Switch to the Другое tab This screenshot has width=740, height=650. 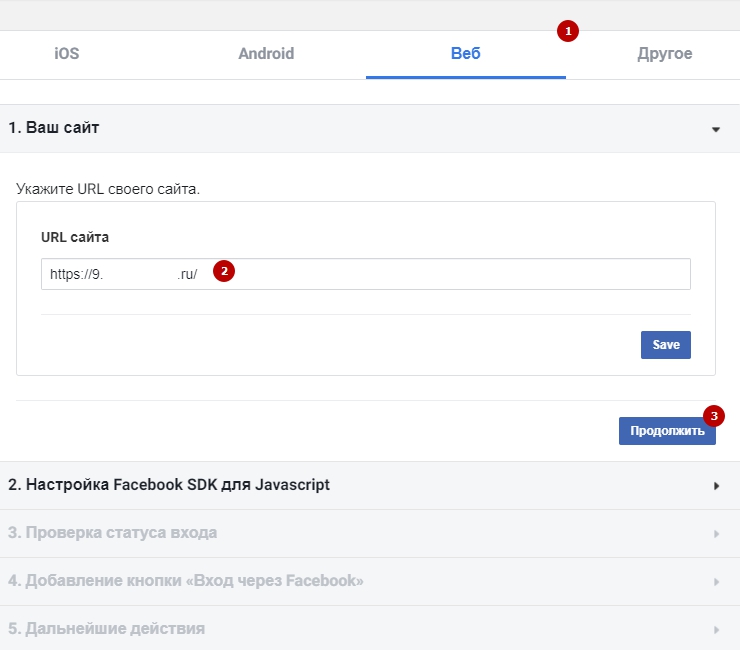pyautogui.click(x=664, y=54)
